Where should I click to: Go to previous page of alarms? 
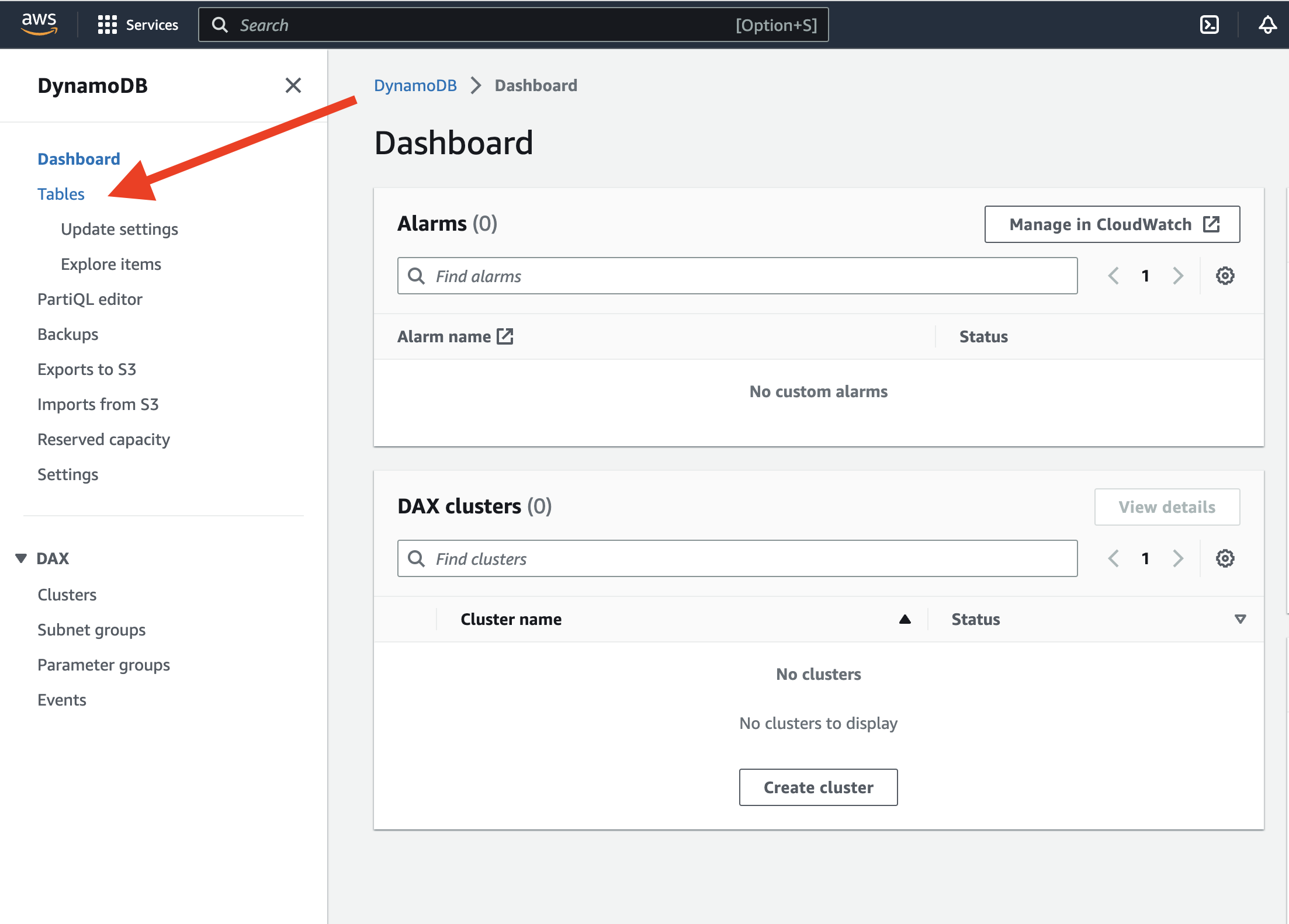pos(1114,276)
